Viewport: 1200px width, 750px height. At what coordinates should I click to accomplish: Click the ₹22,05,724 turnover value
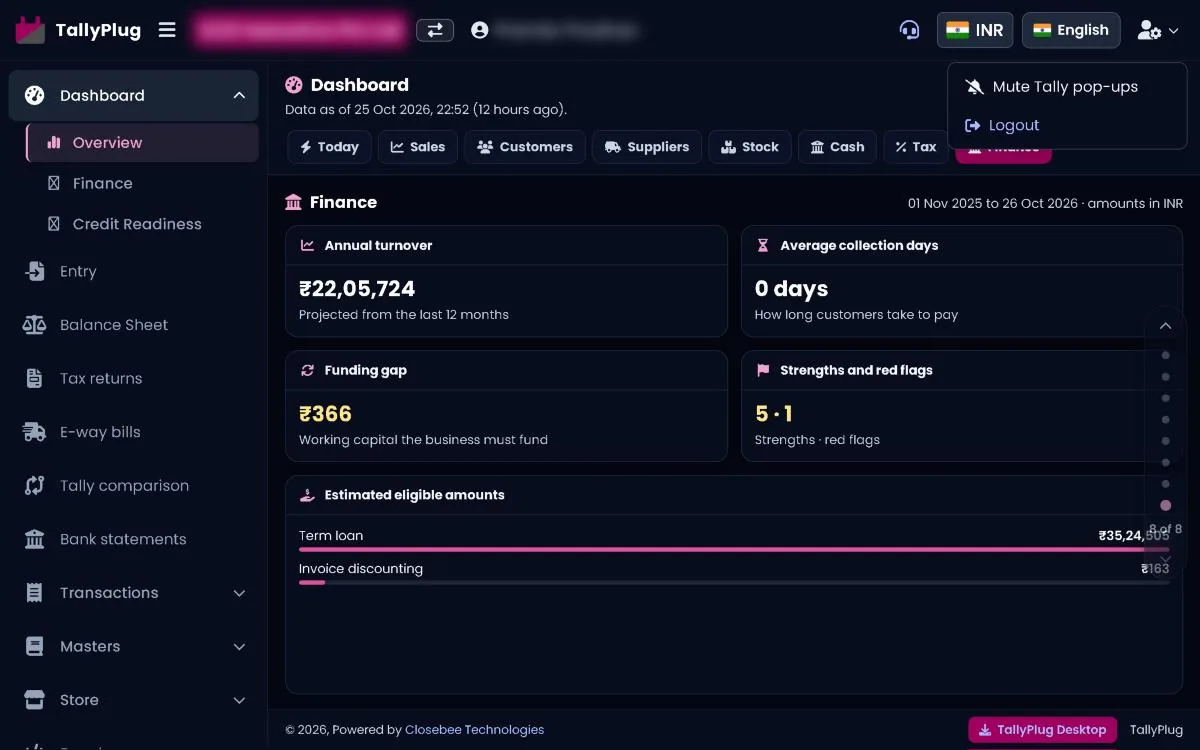[357, 289]
